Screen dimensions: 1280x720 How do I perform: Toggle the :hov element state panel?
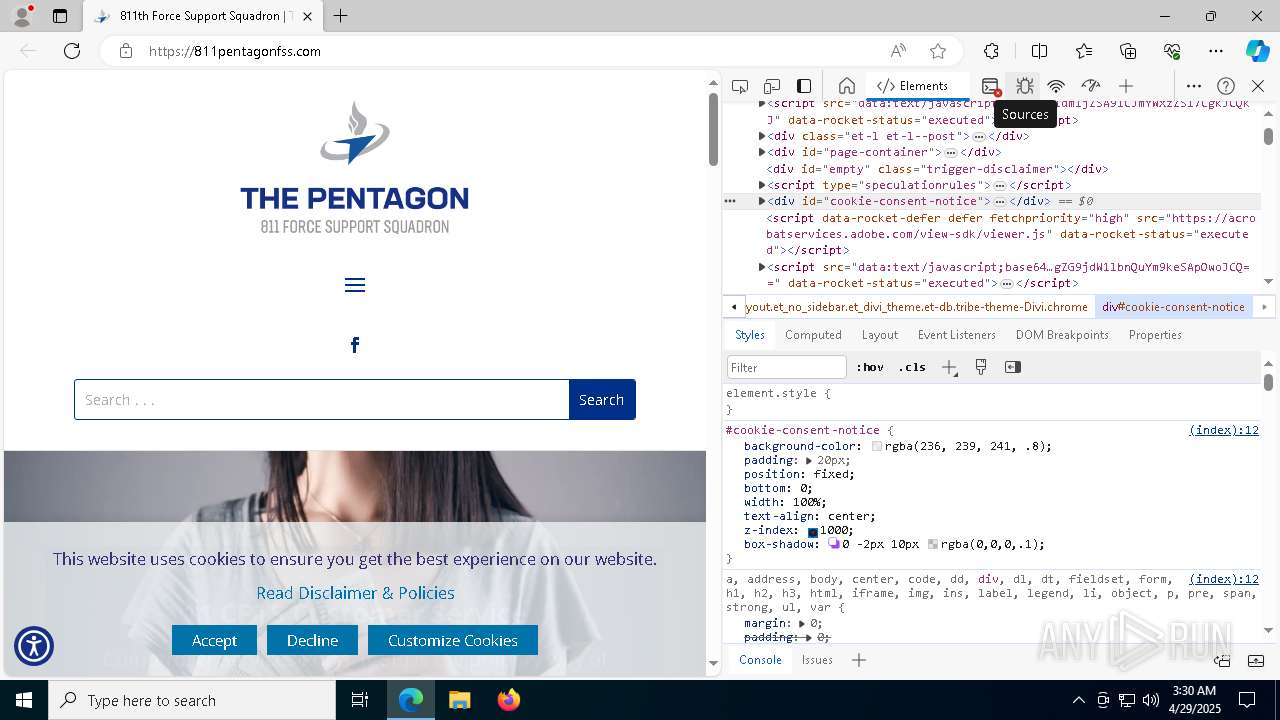point(870,367)
